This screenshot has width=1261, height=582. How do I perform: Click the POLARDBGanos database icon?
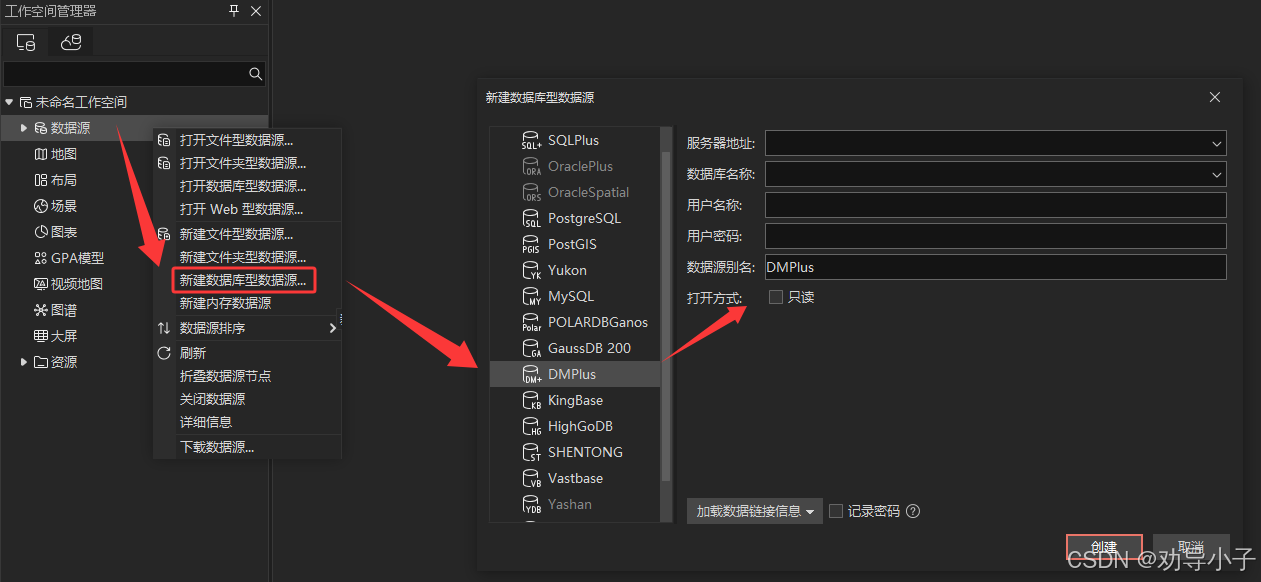tap(532, 322)
